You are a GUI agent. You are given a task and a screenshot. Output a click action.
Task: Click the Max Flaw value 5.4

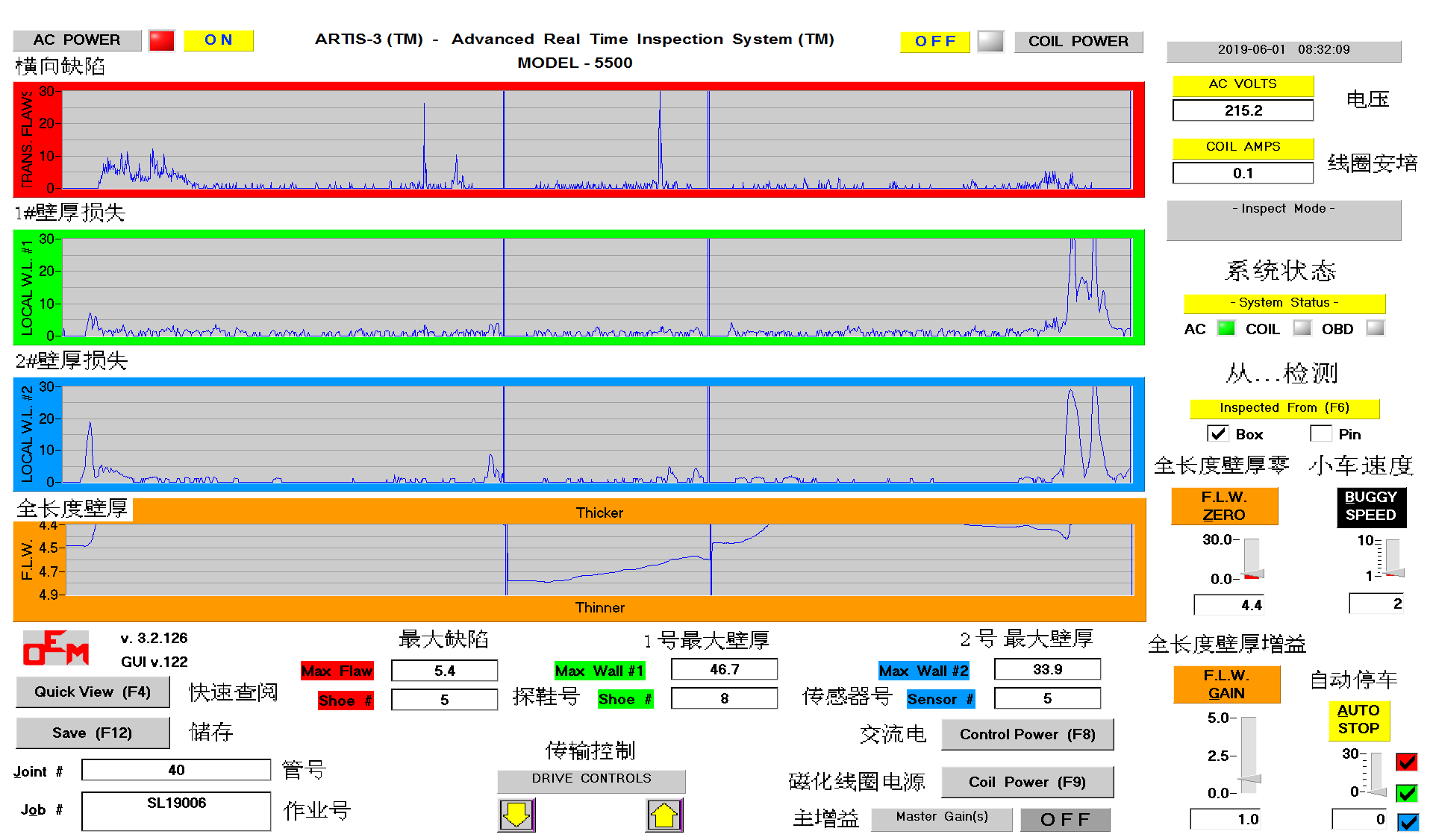(x=445, y=671)
